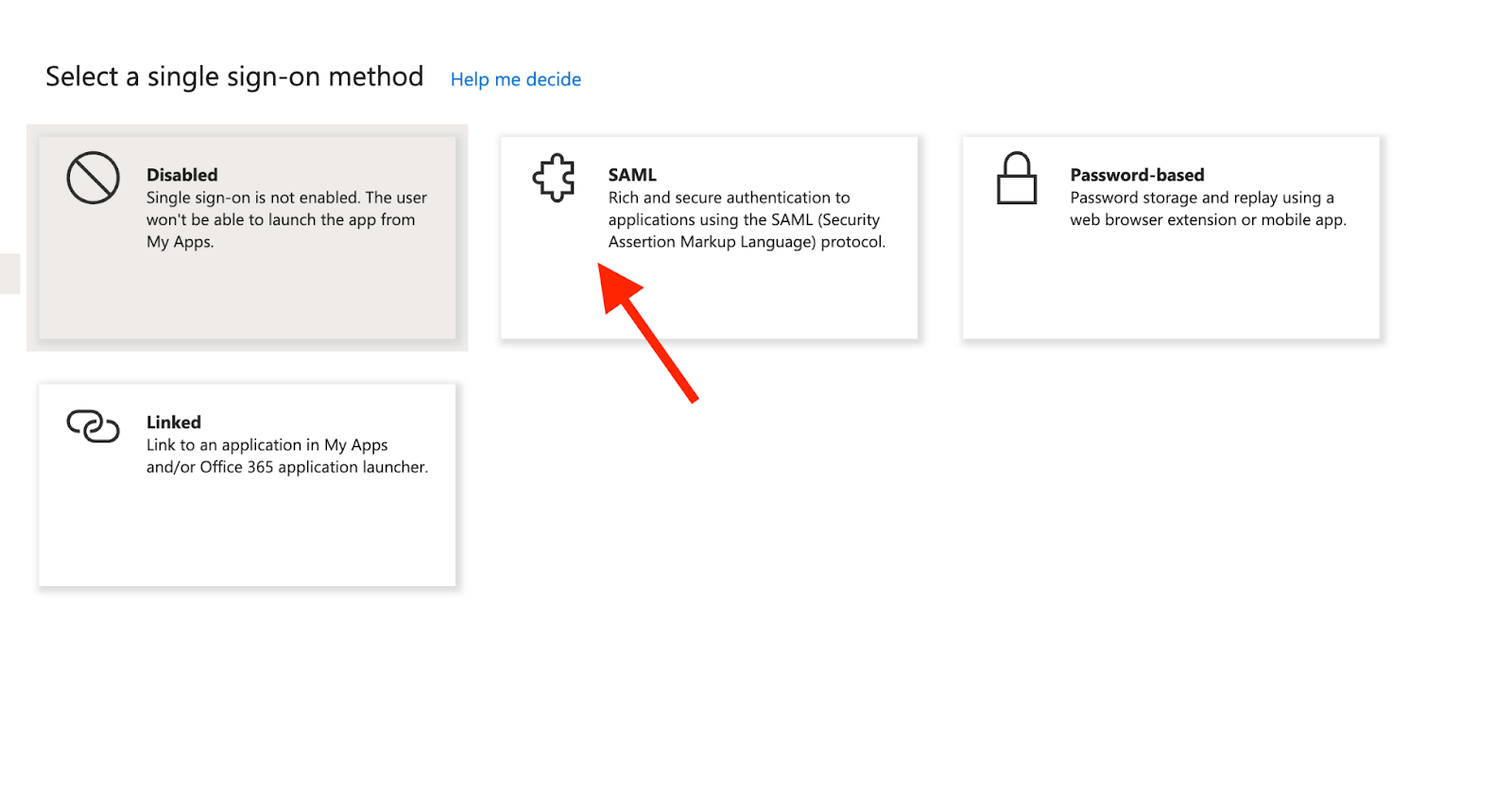Click the padlock icon on Password-based card

[x=1018, y=180]
